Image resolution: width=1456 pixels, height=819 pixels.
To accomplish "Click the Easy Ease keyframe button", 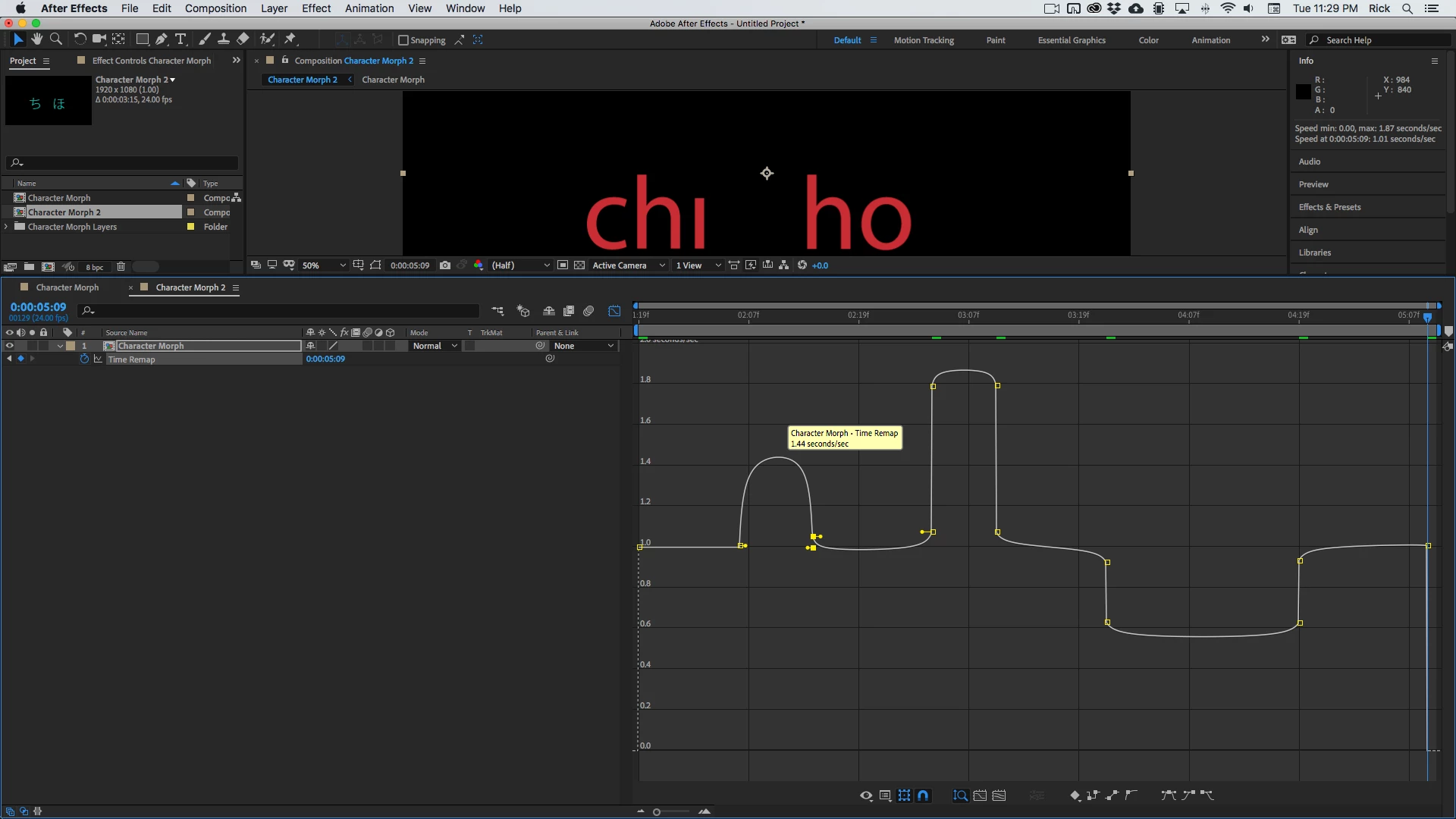I will (1168, 795).
